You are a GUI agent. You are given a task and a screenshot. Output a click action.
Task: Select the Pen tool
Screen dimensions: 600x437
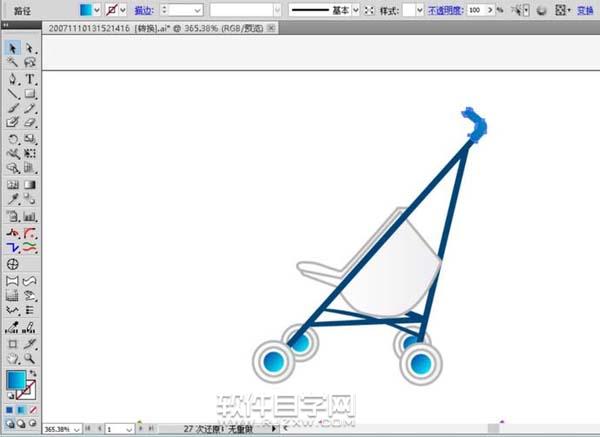coord(13,79)
